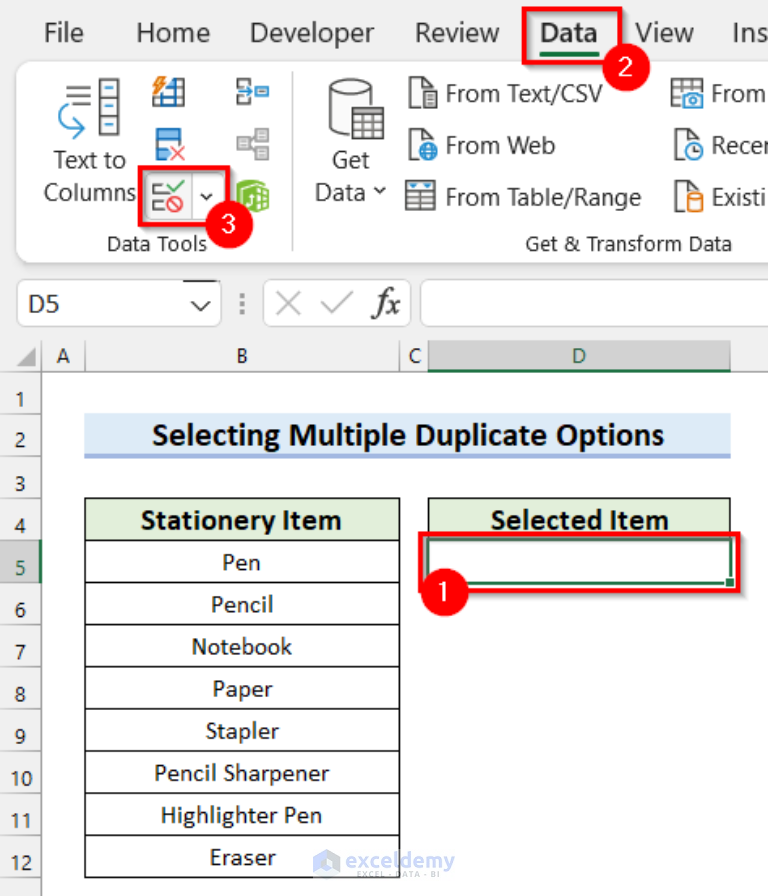
Task: Click the Consolidate icon
Action: pyautogui.click(x=251, y=92)
